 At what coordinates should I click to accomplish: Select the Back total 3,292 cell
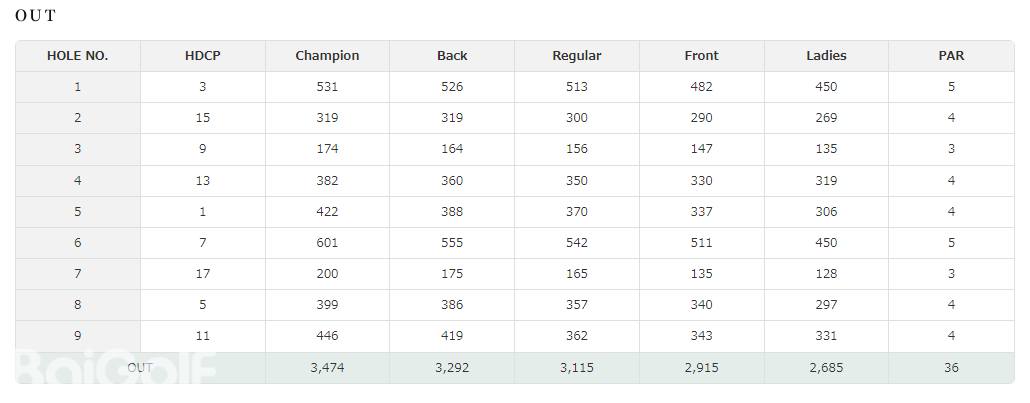452,368
